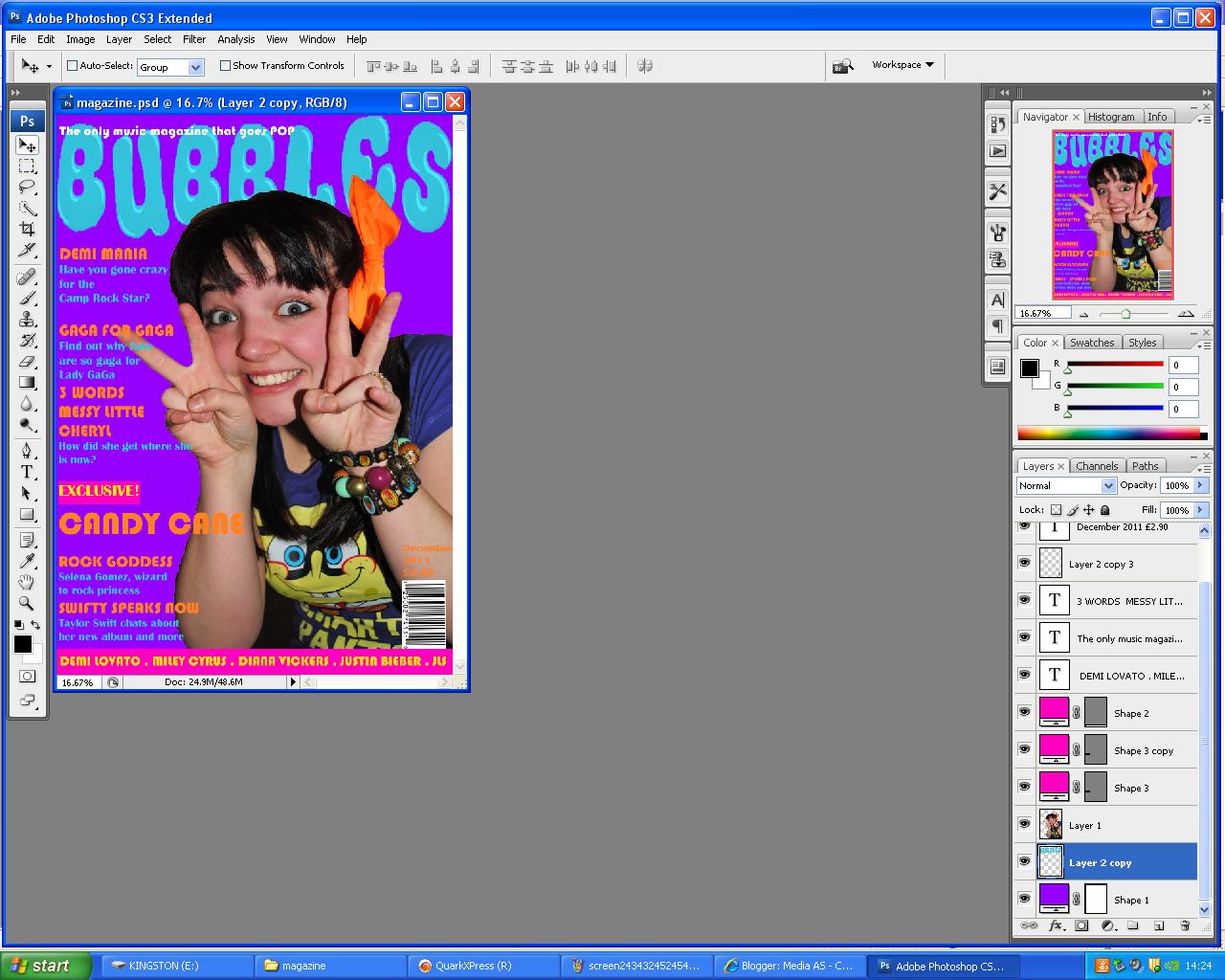Select the Notes tool

pos(27,540)
